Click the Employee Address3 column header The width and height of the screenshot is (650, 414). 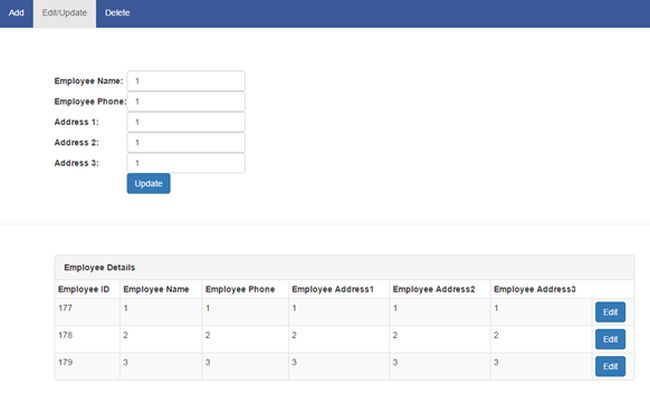tap(535, 289)
